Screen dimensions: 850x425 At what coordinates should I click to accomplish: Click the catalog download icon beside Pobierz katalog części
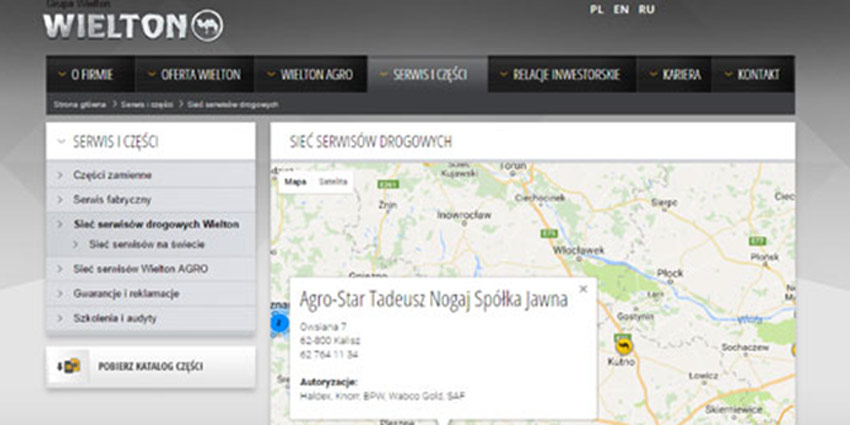click(69, 366)
